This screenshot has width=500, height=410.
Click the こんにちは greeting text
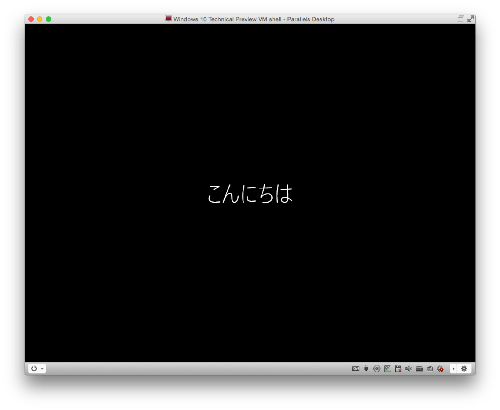pyautogui.click(x=250, y=194)
